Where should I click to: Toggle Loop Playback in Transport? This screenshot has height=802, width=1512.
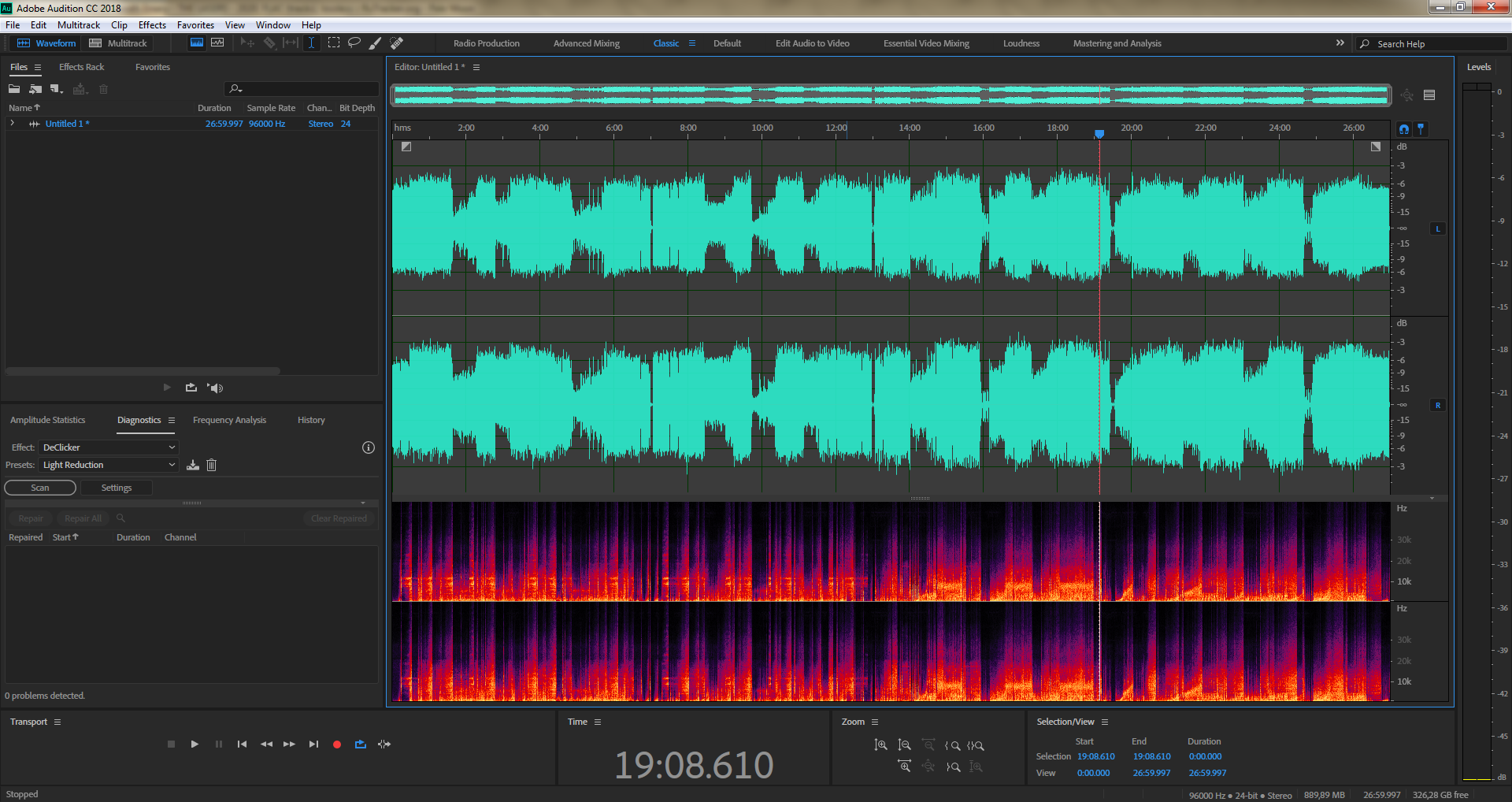361,744
